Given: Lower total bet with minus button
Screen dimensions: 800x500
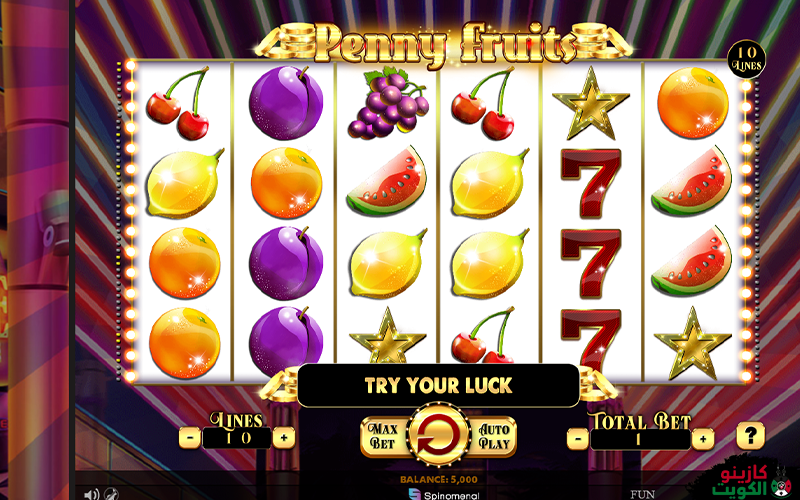Looking at the screenshot, I should 578,438.
